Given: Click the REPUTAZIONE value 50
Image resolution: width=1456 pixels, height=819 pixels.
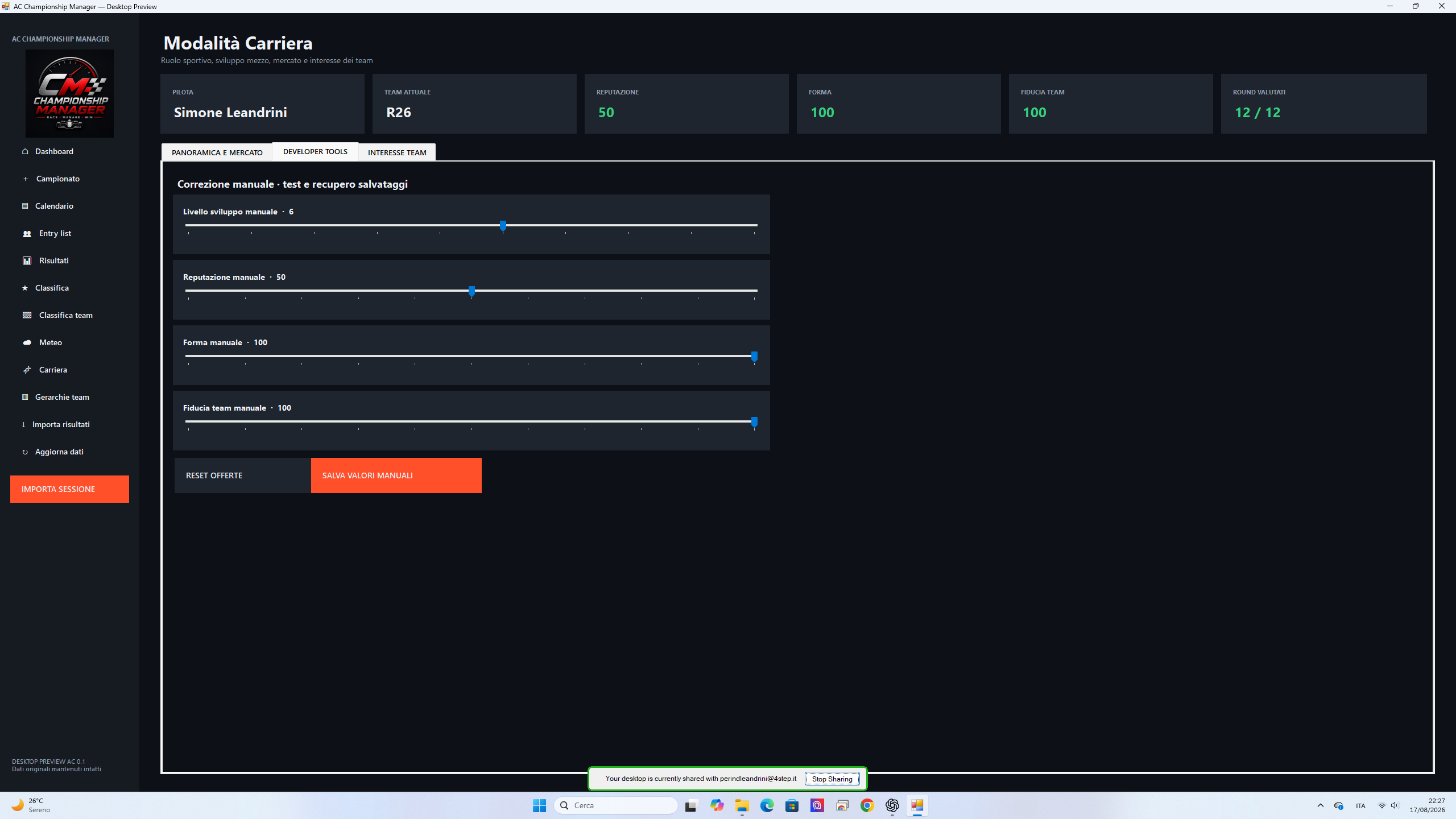Looking at the screenshot, I should click(x=606, y=113).
